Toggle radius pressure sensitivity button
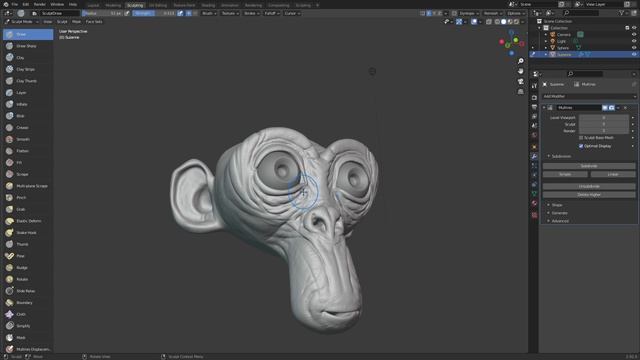The height and width of the screenshot is (360, 640). [127, 13]
